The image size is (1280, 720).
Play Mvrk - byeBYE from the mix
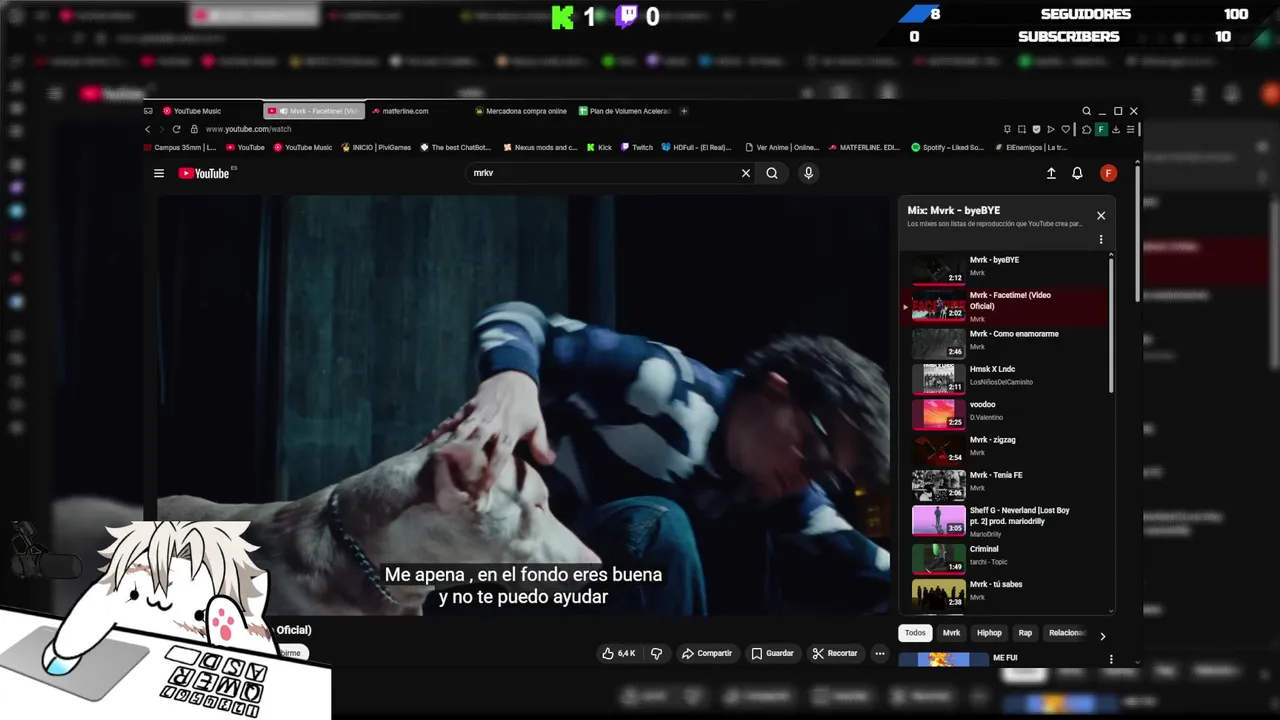1004,268
